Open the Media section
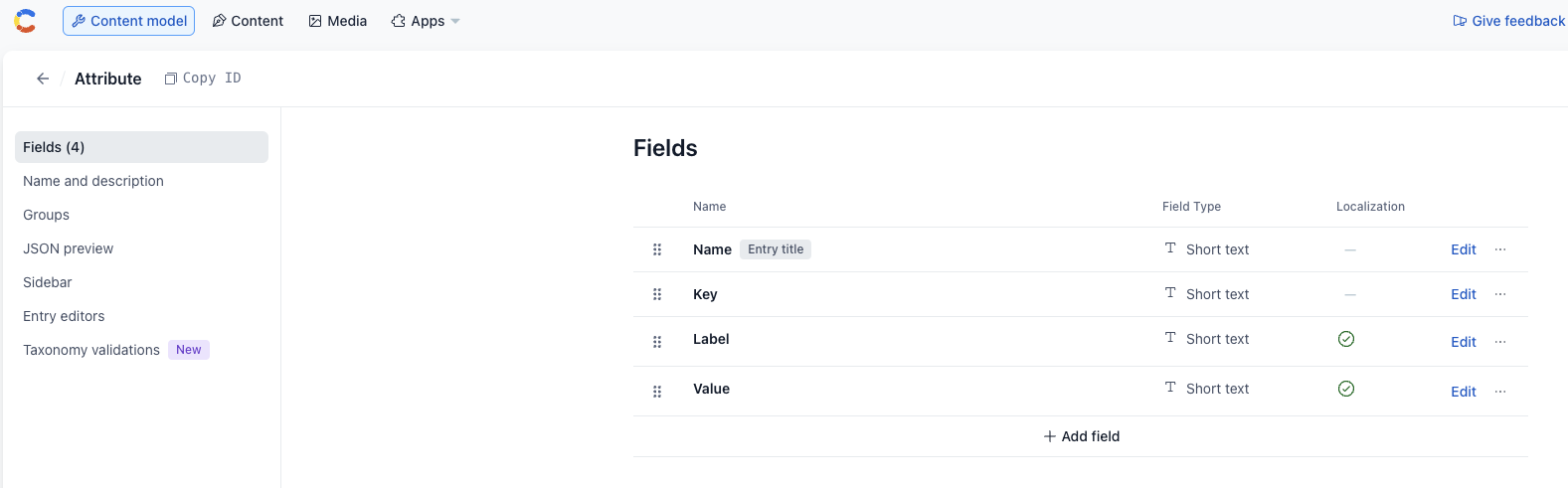This screenshot has width=1568, height=488. pos(338,21)
